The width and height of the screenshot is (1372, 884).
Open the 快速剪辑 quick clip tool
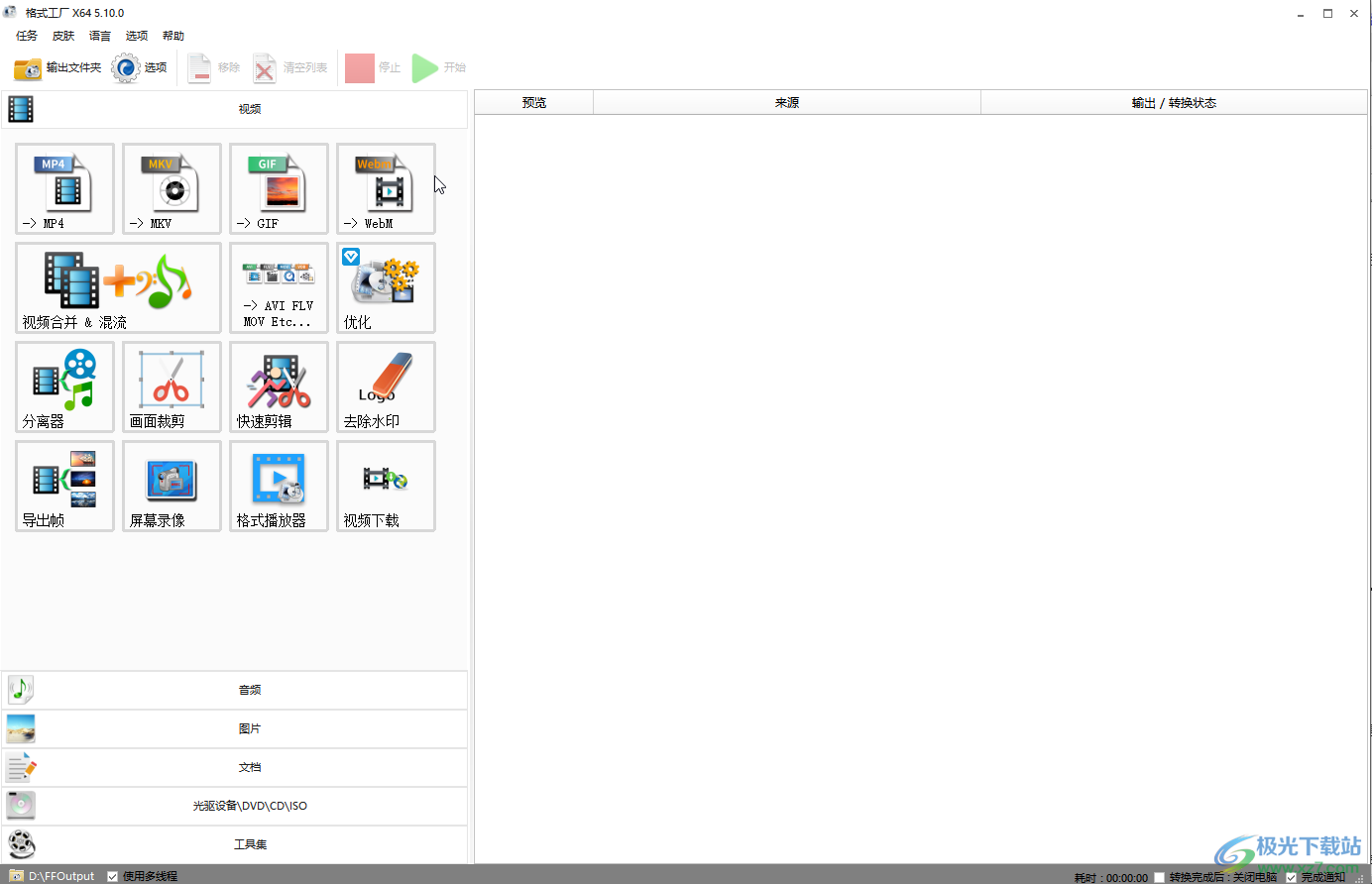[279, 387]
